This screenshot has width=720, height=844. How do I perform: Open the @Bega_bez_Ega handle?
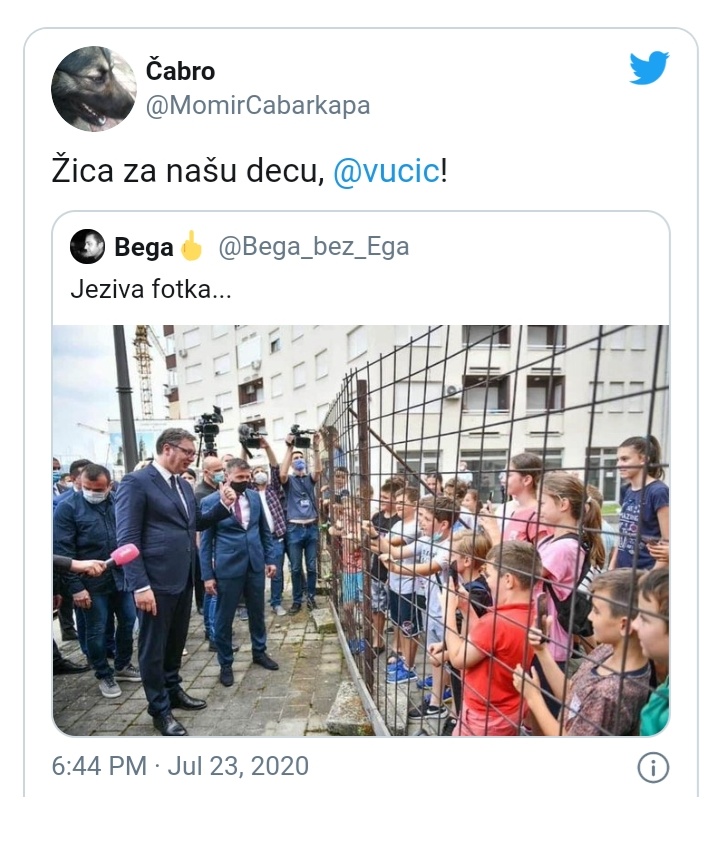(x=314, y=247)
